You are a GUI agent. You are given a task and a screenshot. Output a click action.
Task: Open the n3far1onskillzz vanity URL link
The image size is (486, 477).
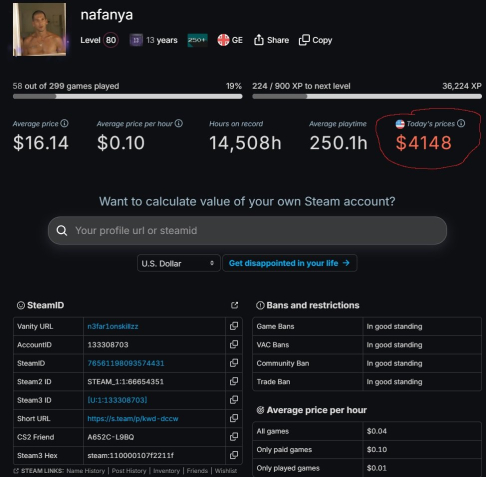click(x=113, y=326)
